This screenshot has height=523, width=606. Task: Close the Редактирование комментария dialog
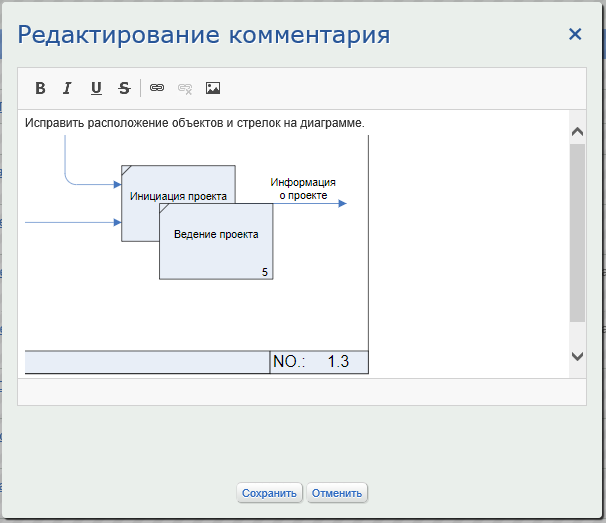click(x=575, y=34)
